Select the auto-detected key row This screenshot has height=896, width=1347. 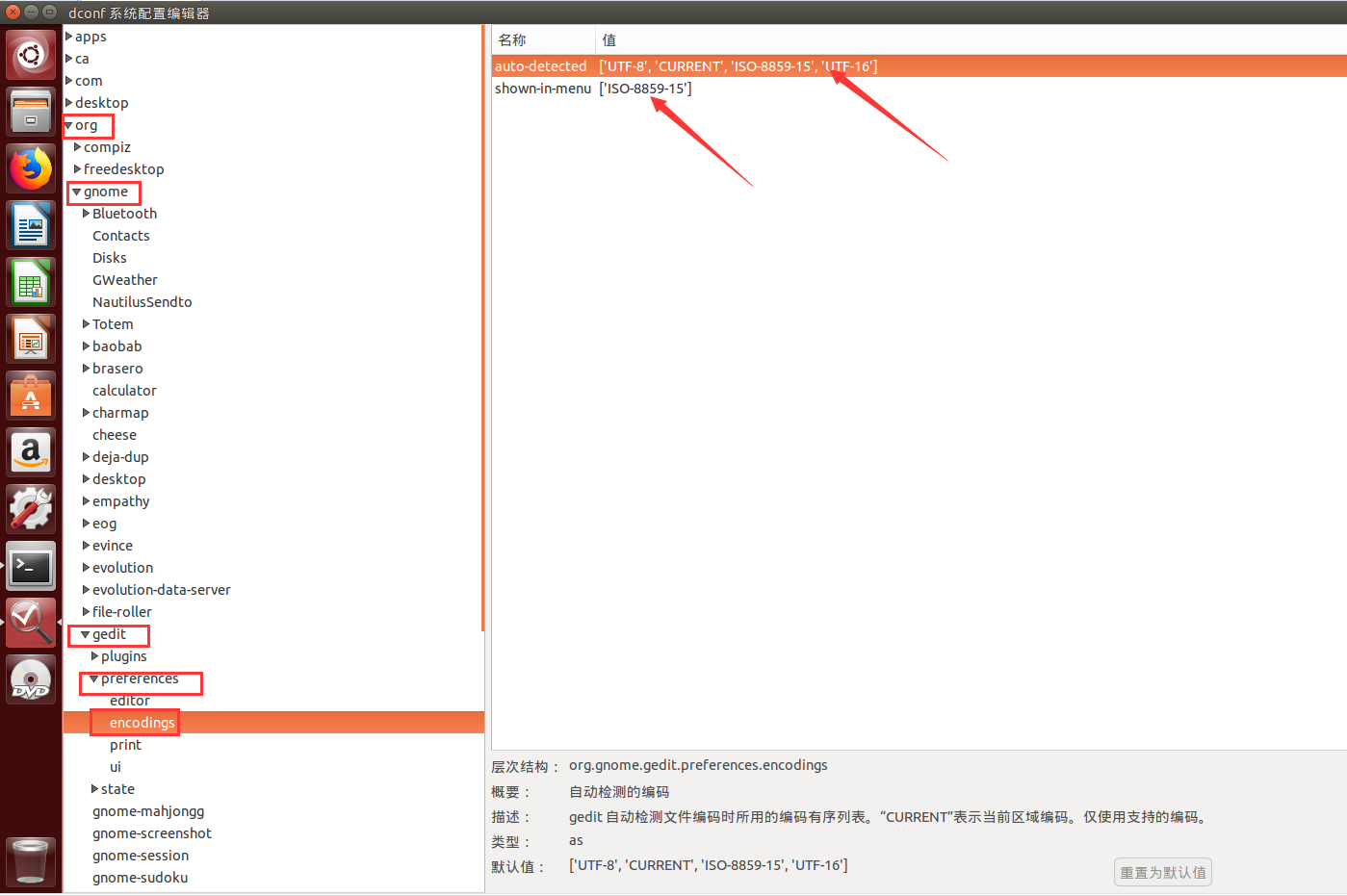point(674,65)
